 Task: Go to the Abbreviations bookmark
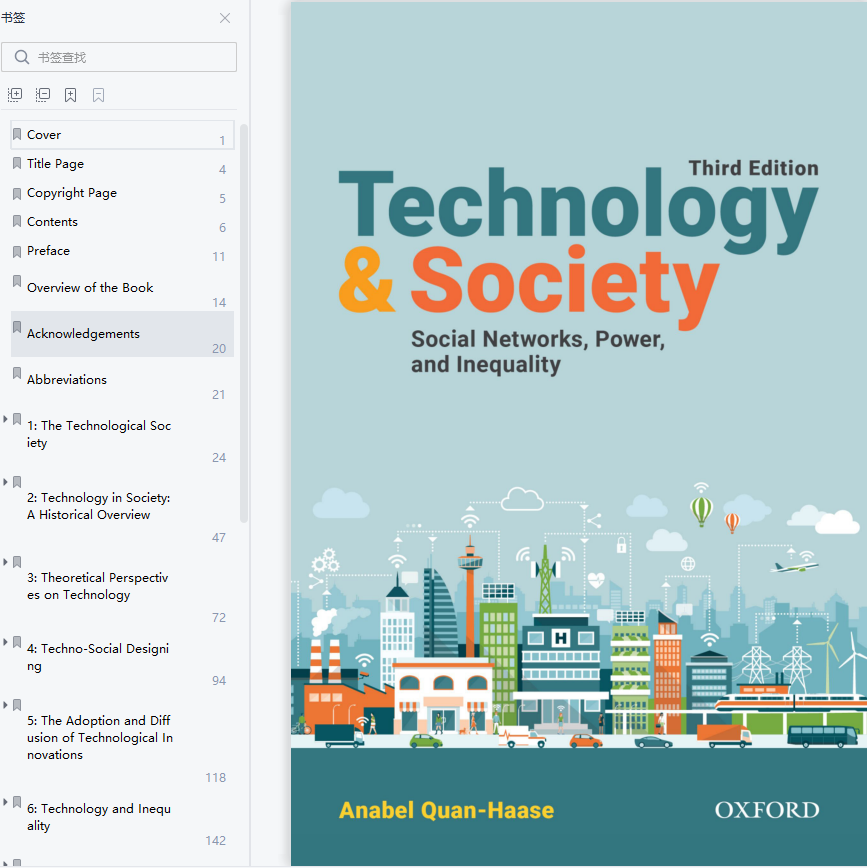point(122,380)
